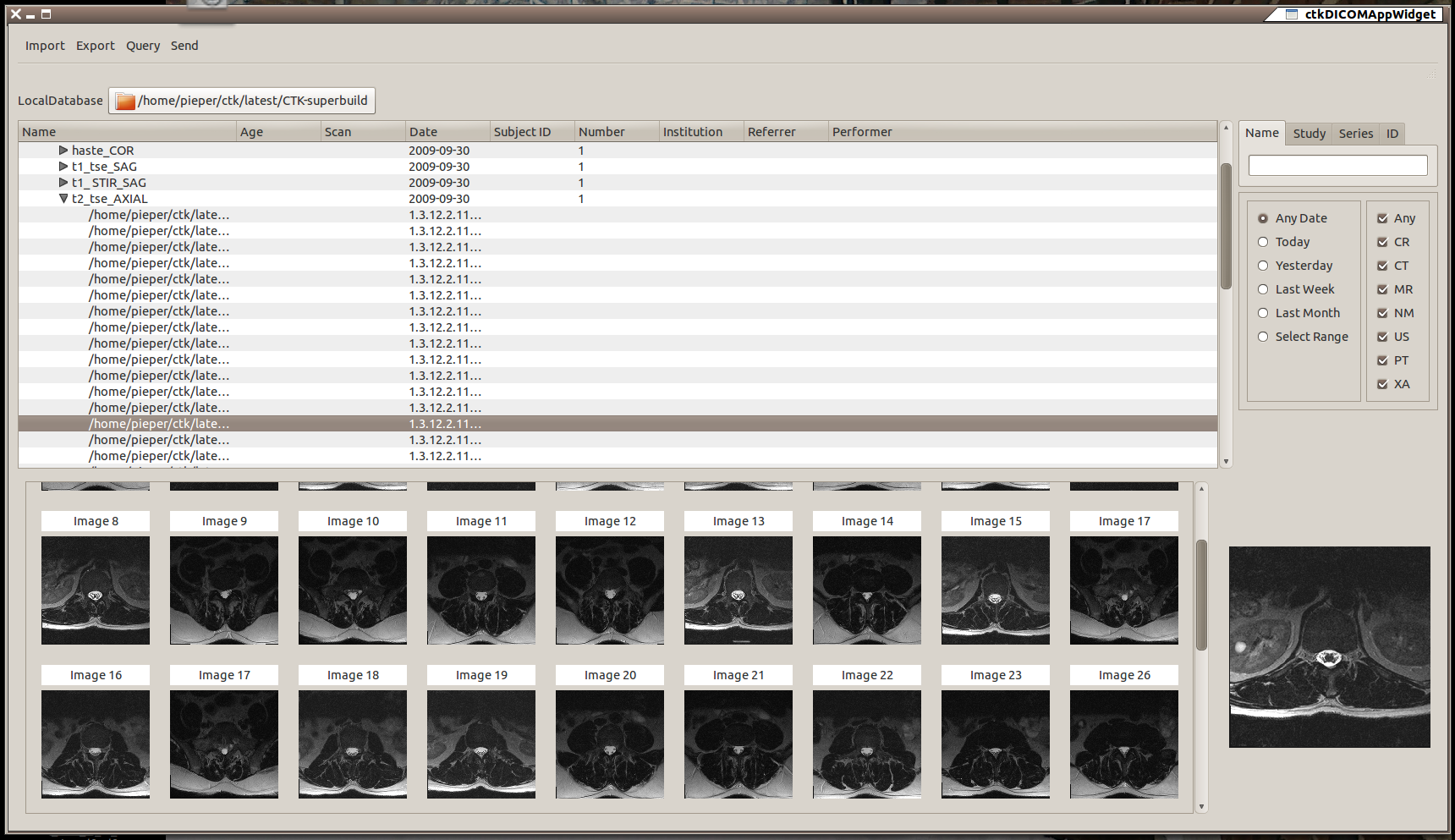Click the ctkDICOMAppWidget window icon
The image size is (1455, 840).
(x=1289, y=14)
